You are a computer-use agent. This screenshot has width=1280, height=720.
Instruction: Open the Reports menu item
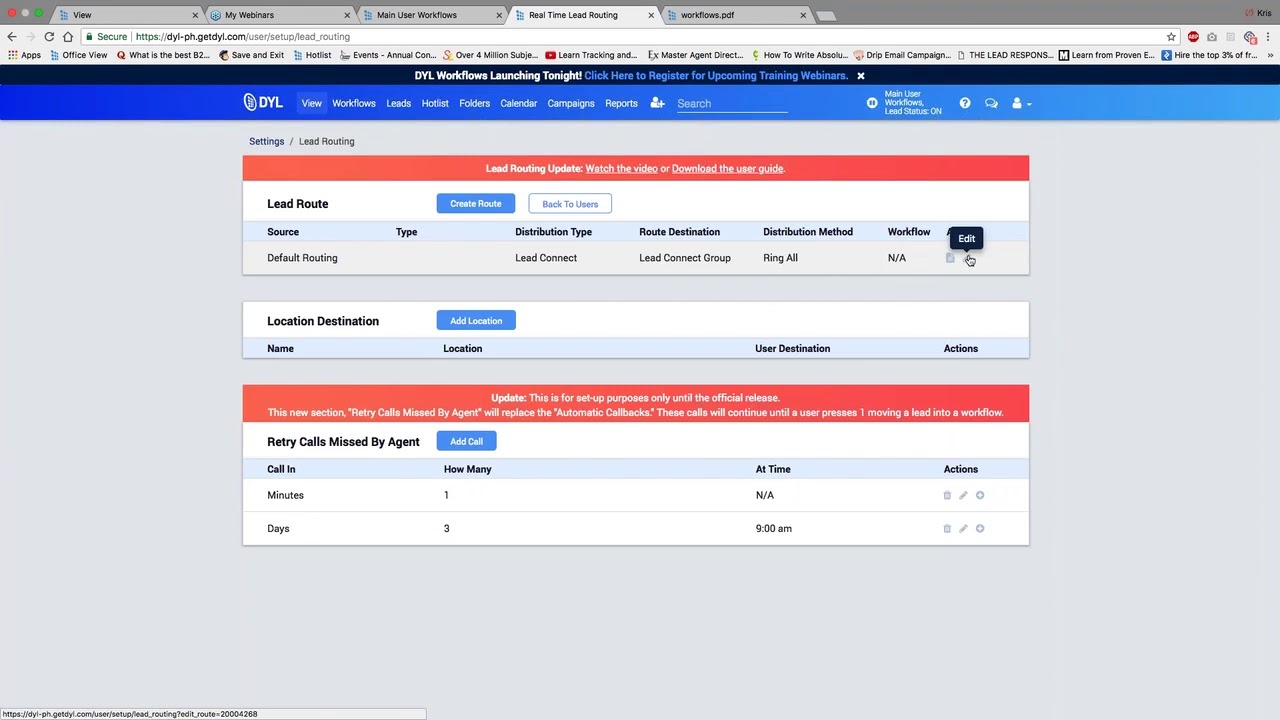tap(621, 103)
